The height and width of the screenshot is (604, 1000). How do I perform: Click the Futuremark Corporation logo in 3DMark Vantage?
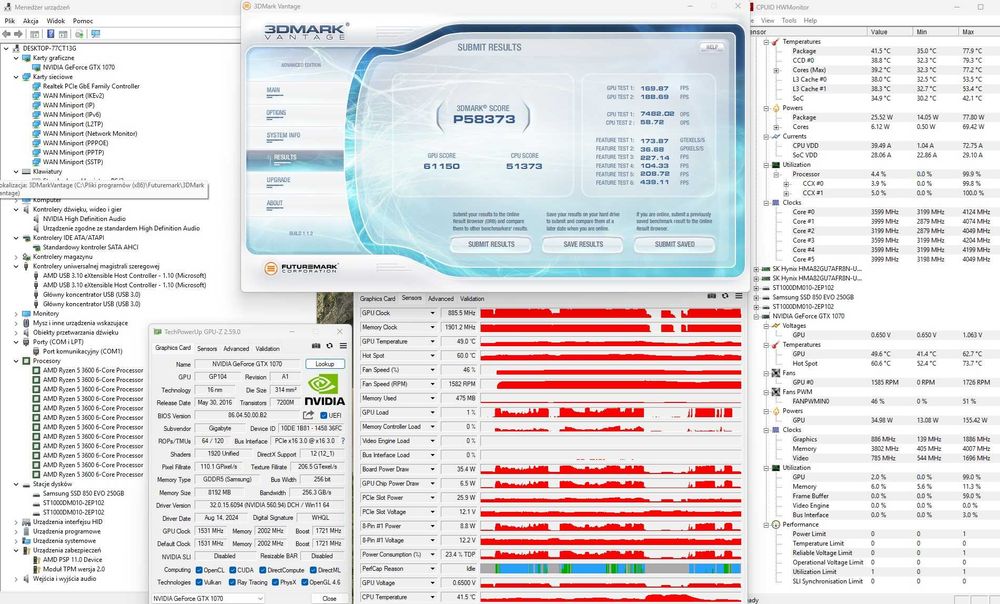coord(301,269)
